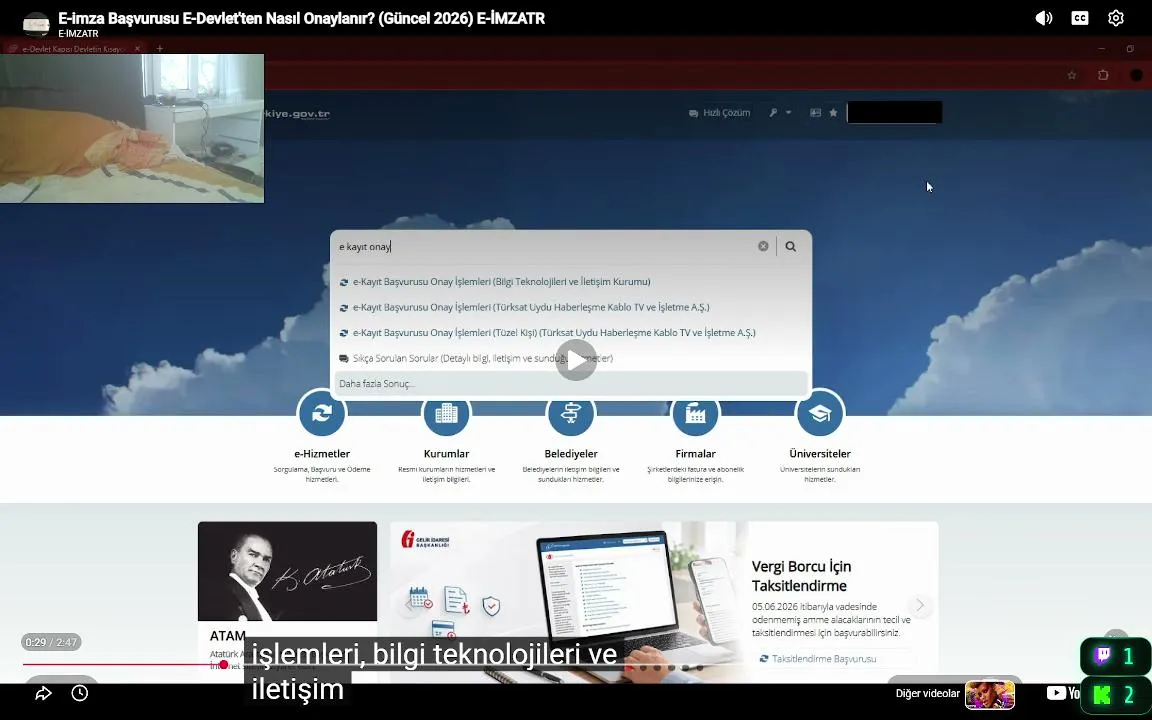The width and height of the screenshot is (1152, 720).
Task: Click the share arrow icon
Action: 43,693
